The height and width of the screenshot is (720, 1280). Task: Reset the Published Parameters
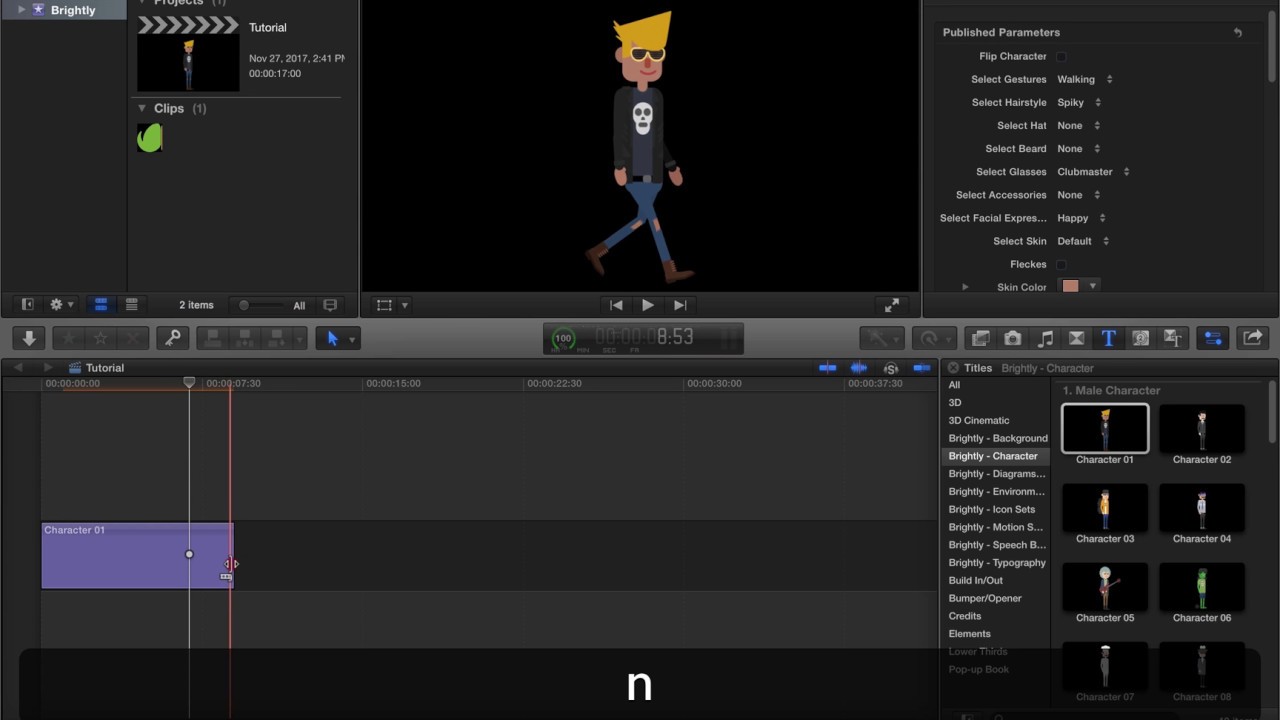[1238, 33]
